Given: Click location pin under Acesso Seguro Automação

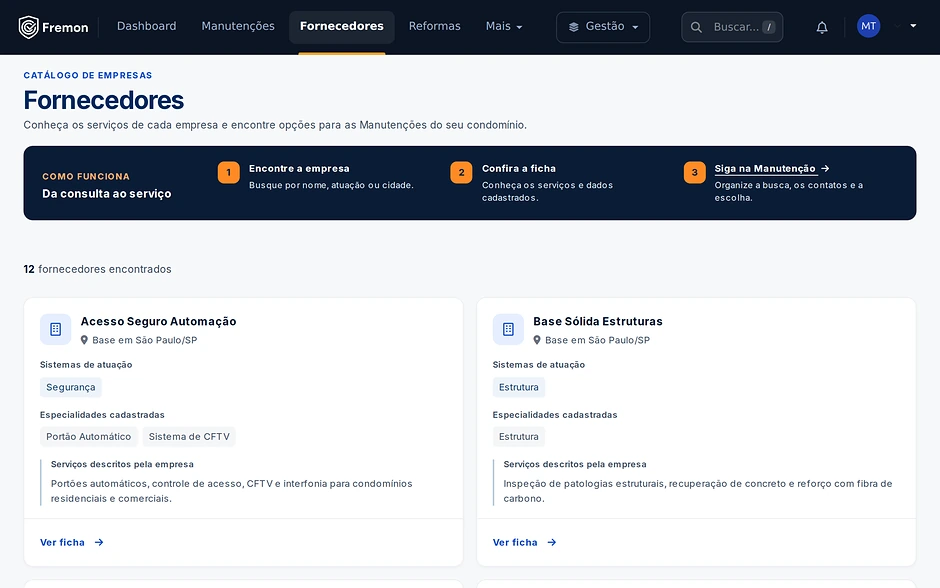Looking at the screenshot, I should click(85, 340).
